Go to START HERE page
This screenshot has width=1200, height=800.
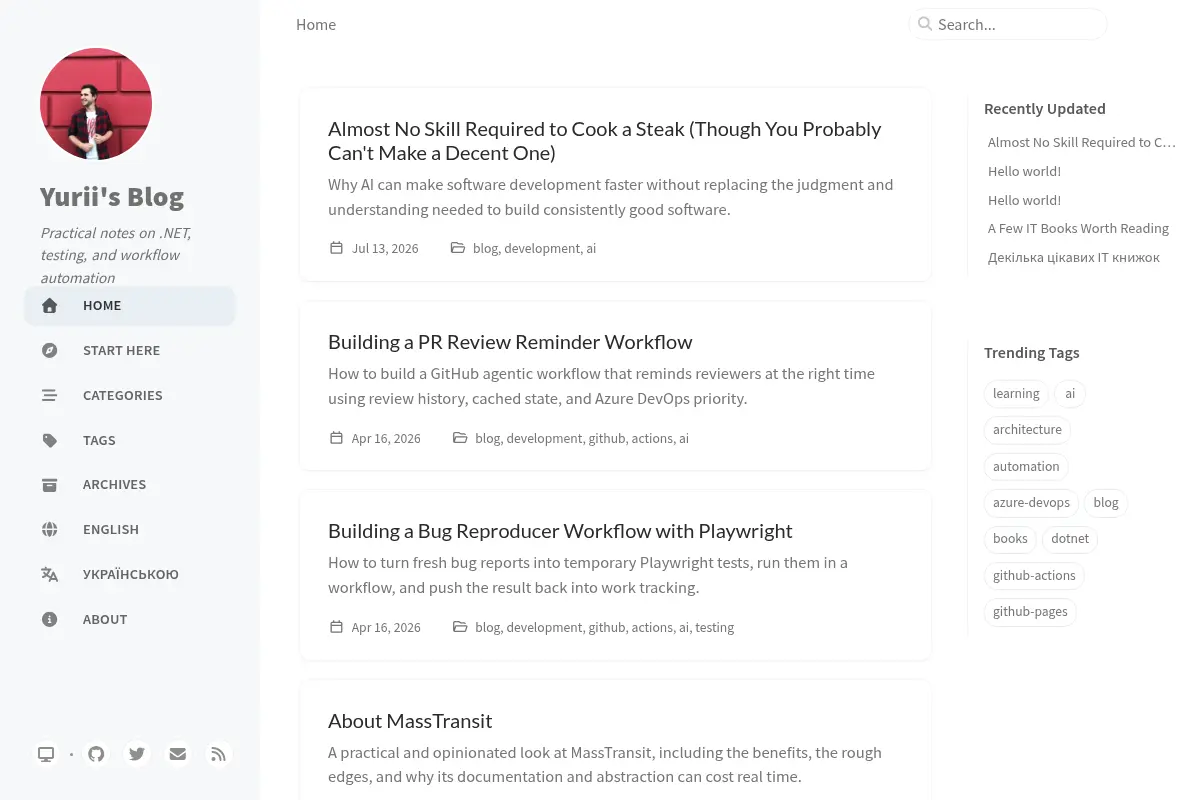pyautogui.click(x=130, y=351)
